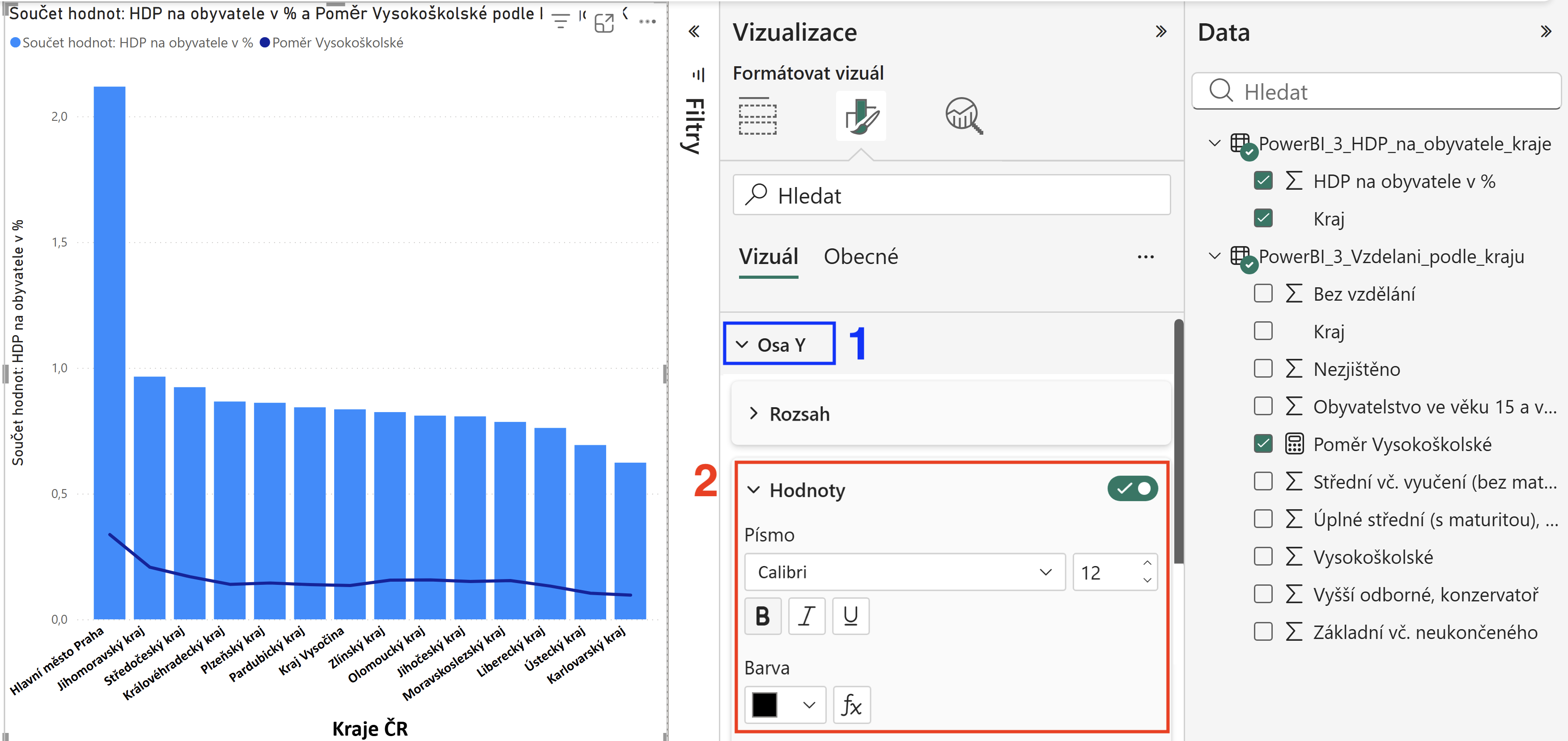Image resolution: width=1568 pixels, height=741 pixels.
Task: Collapse the Vizualizace pane
Action: click(1161, 32)
